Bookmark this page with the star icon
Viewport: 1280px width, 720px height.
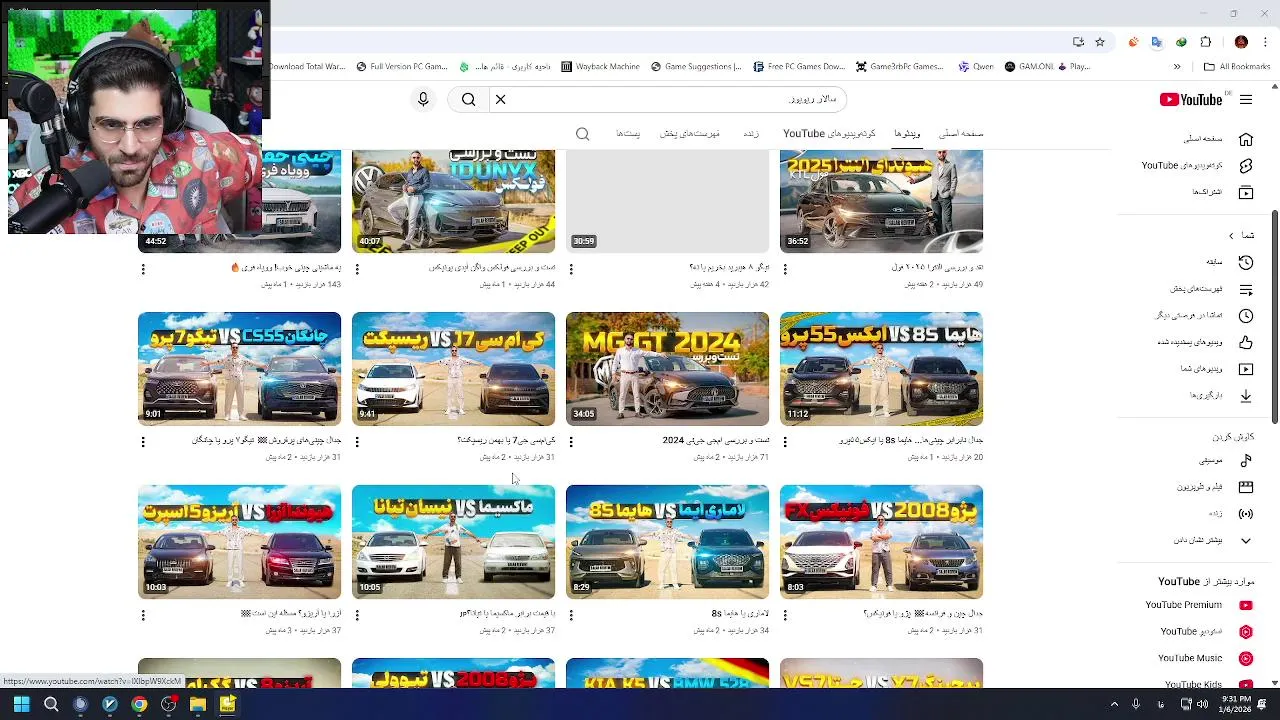tap(1100, 42)
